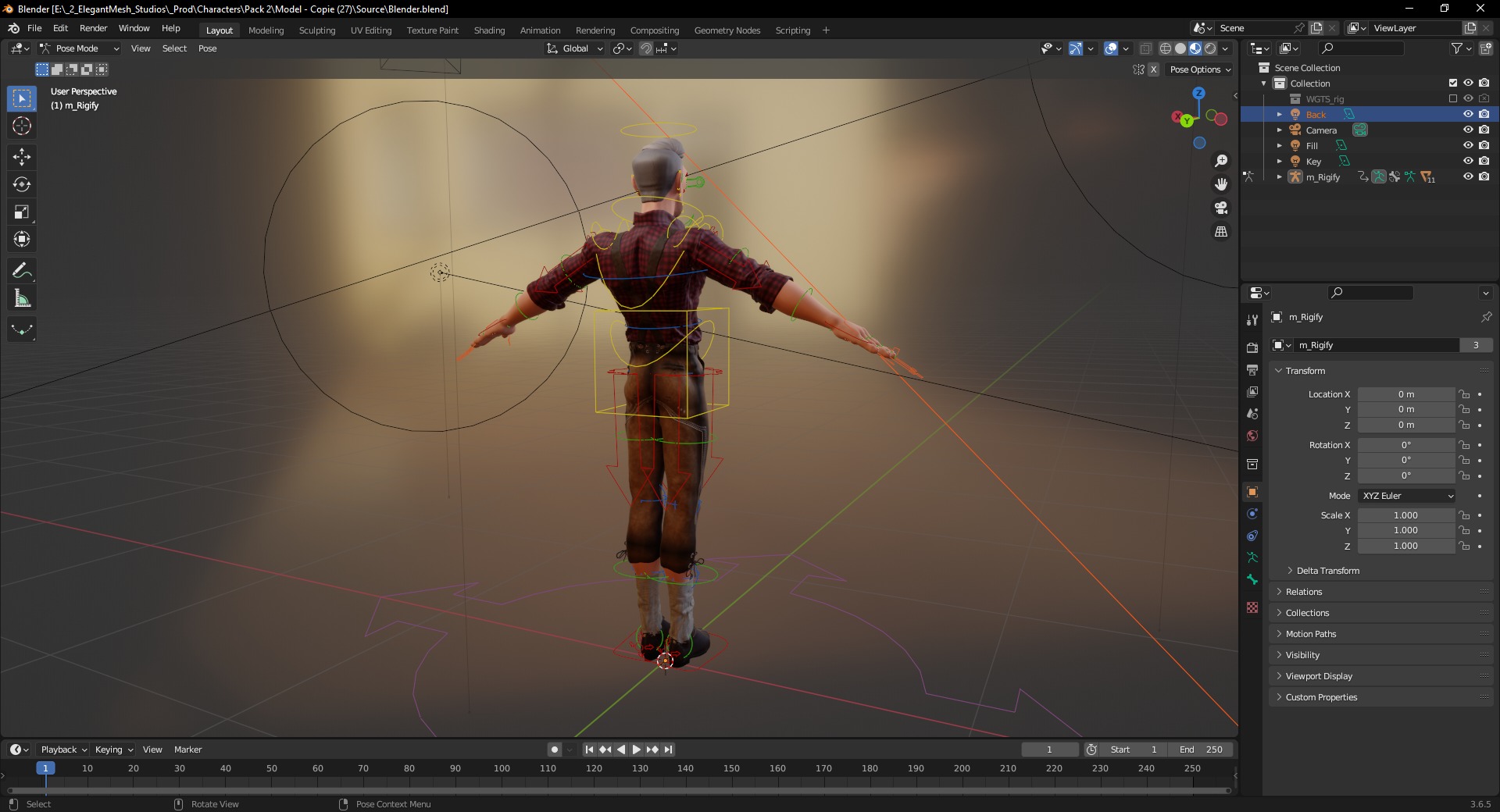
Task: Open the Output properties tab
Action: pos(1252,369)
